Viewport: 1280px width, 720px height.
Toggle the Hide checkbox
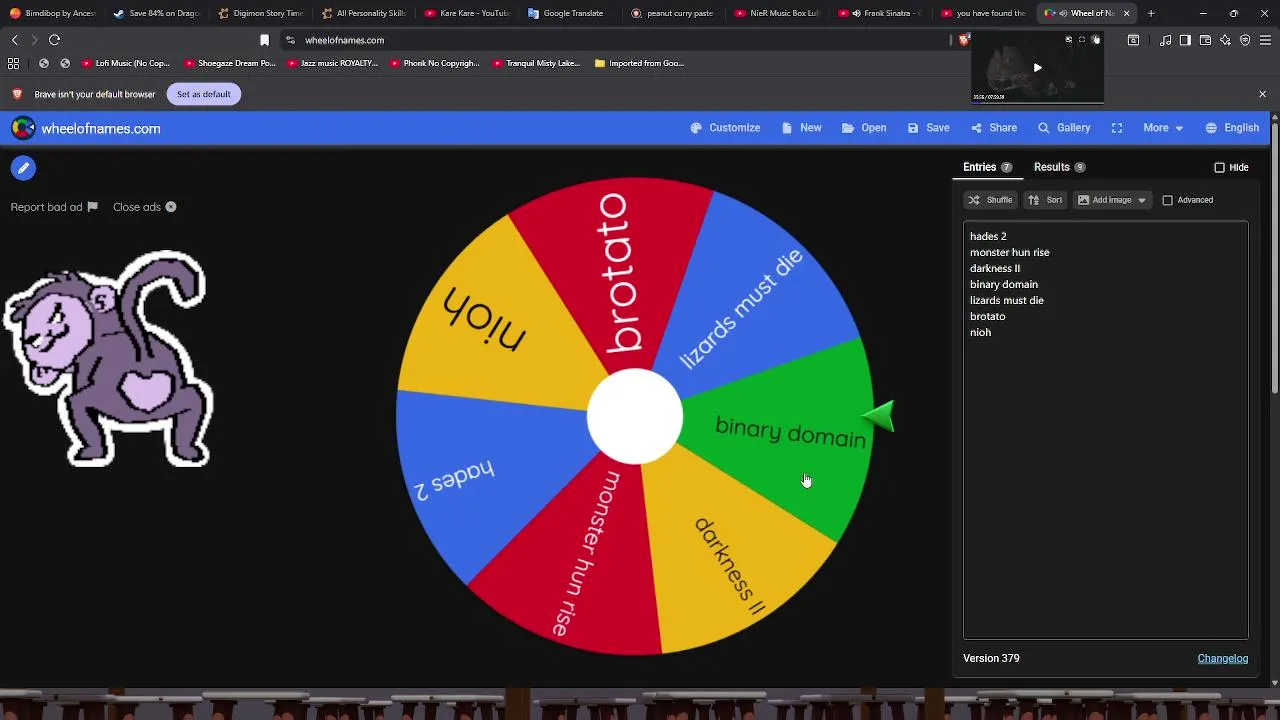tap(1219, 167)
